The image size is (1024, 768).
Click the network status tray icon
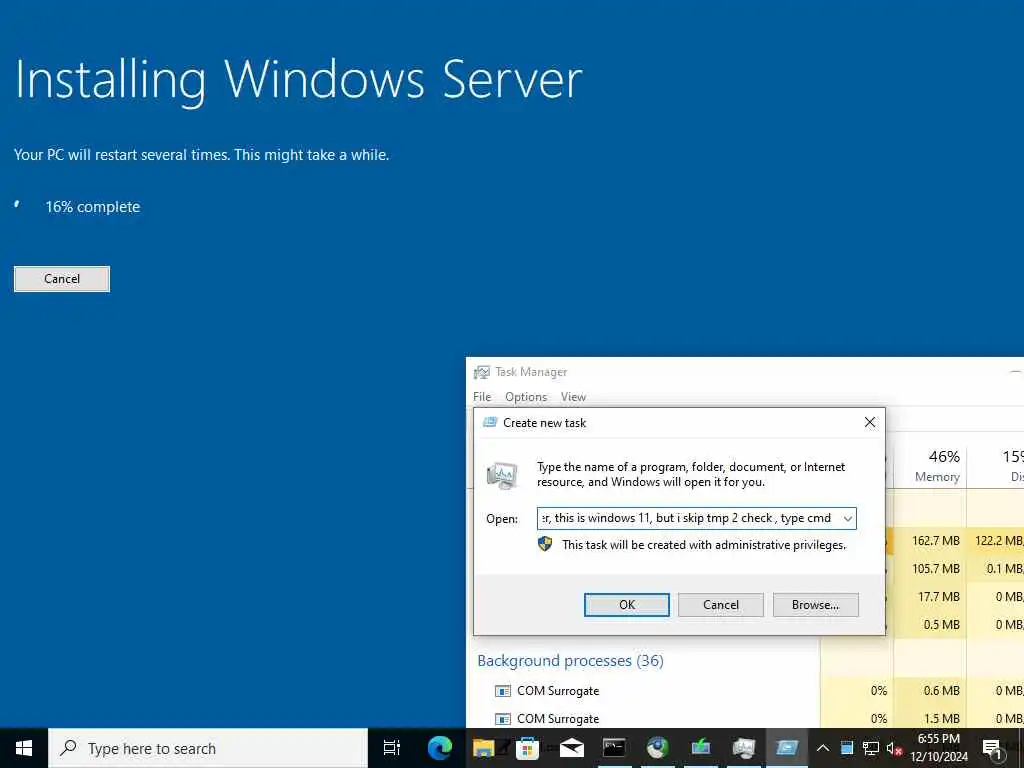[871, 748]
